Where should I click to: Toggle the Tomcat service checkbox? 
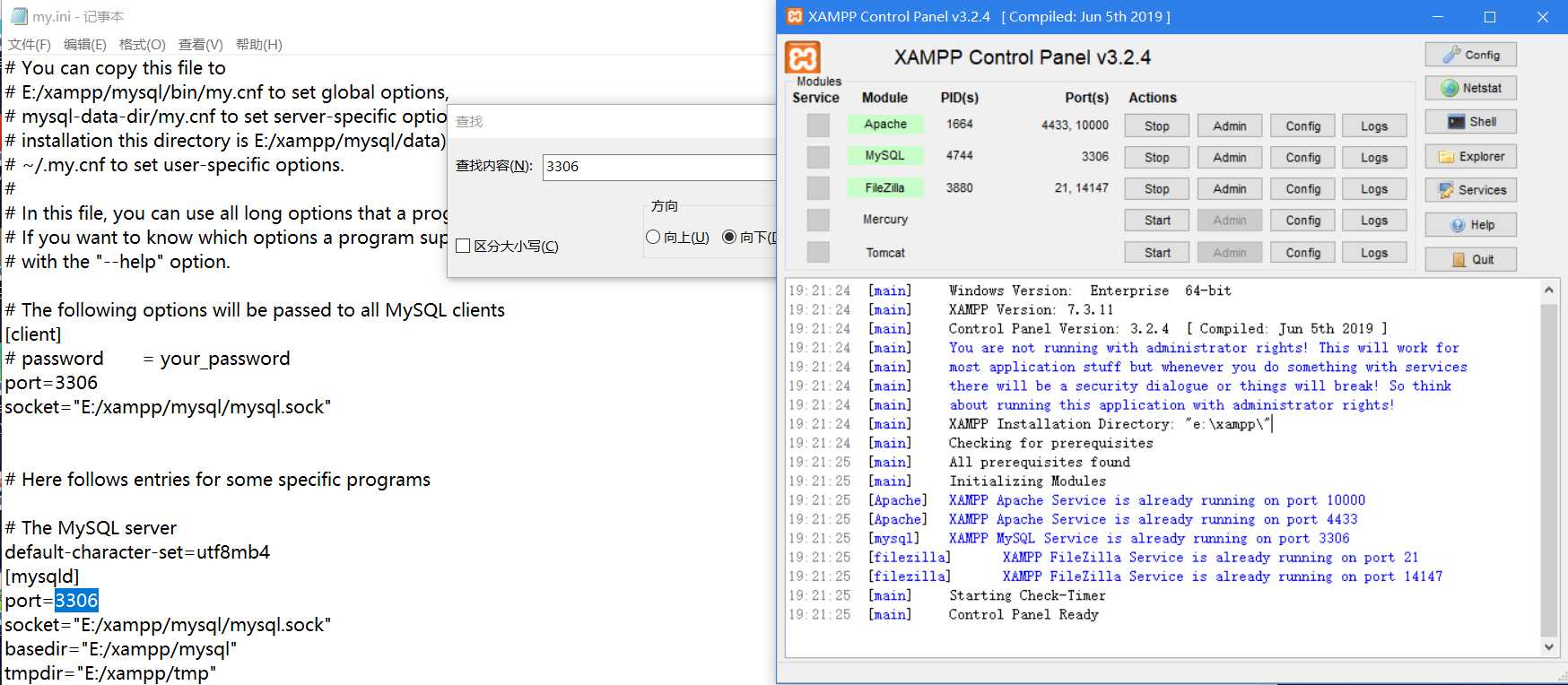coord(818,252)
